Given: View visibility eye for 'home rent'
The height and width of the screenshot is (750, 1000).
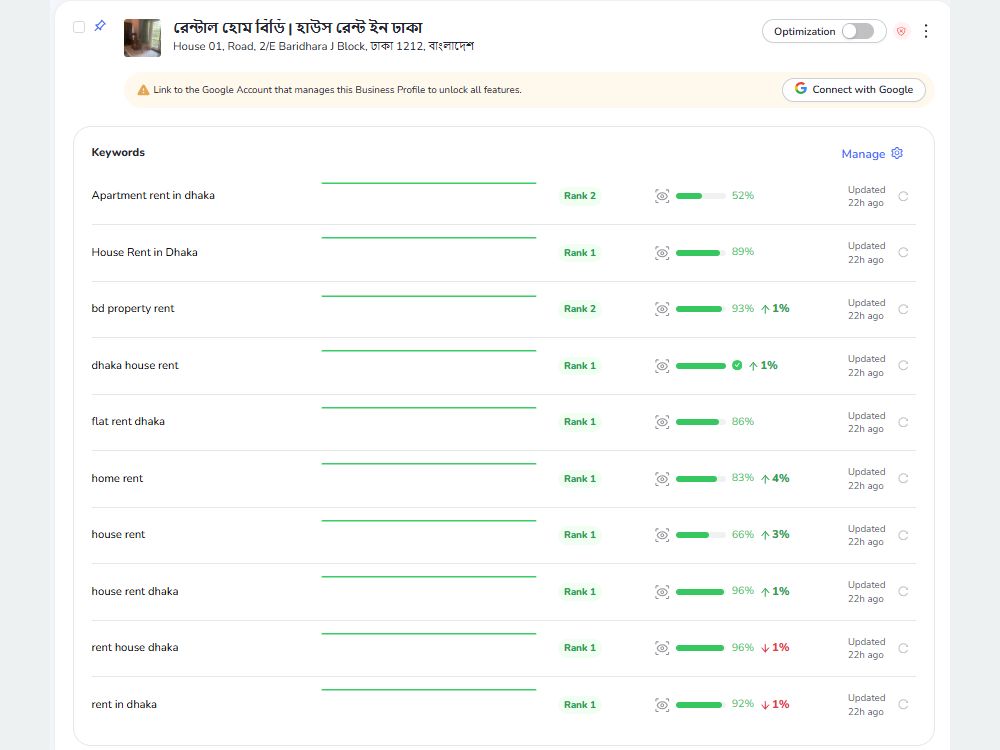Looking at the screenshot, I should pyautogui.click(x=662, y=478).
